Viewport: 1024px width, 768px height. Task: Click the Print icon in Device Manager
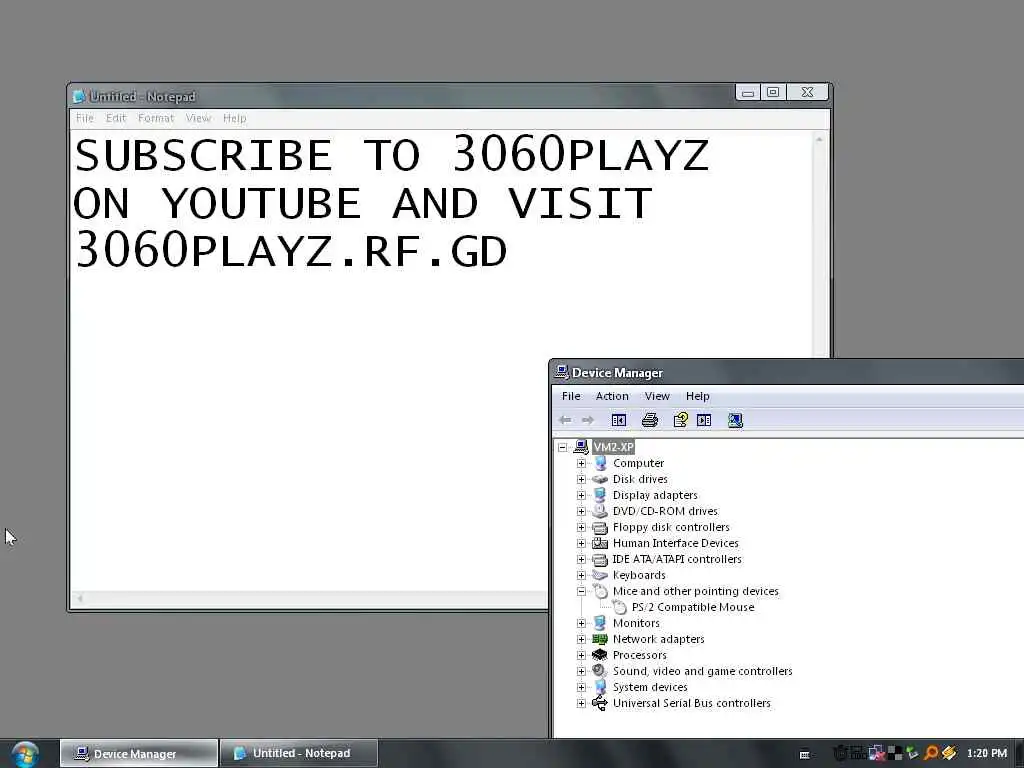click(x=649, y=420)
